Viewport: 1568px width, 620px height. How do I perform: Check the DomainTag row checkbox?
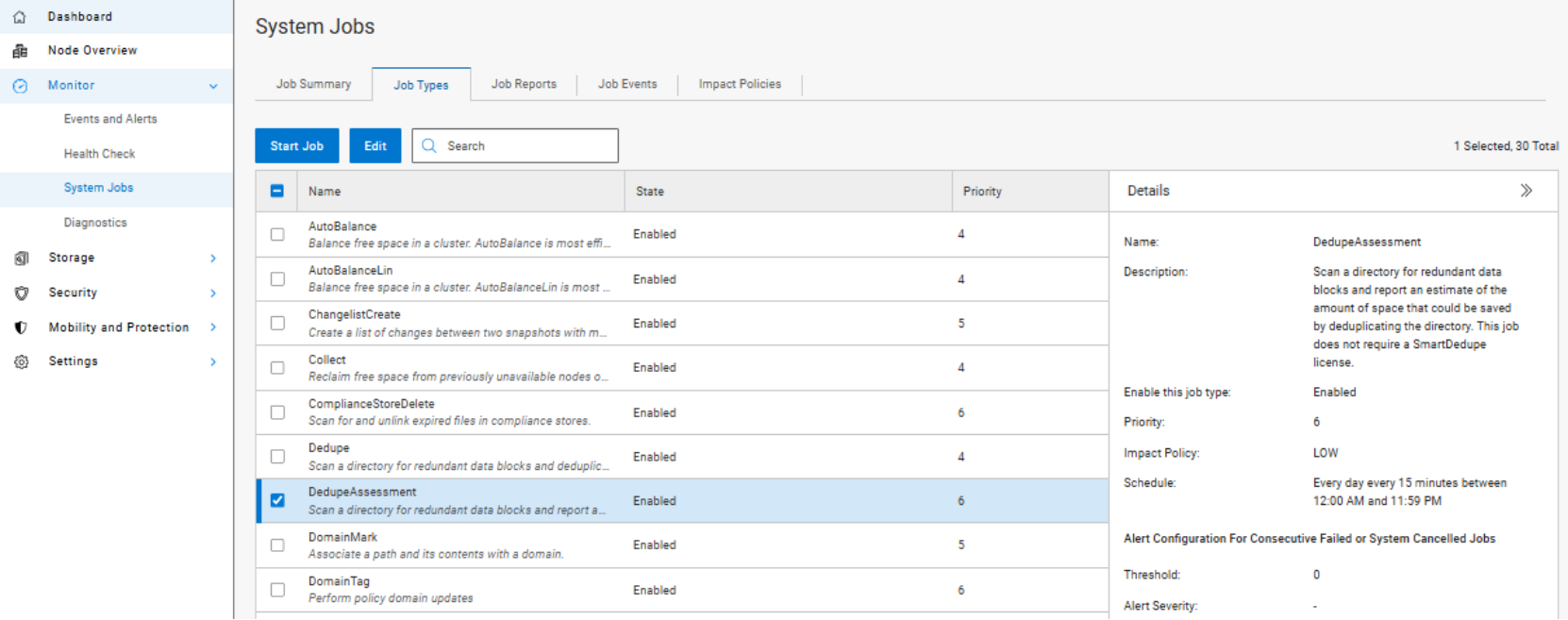(x=277, y=590)
